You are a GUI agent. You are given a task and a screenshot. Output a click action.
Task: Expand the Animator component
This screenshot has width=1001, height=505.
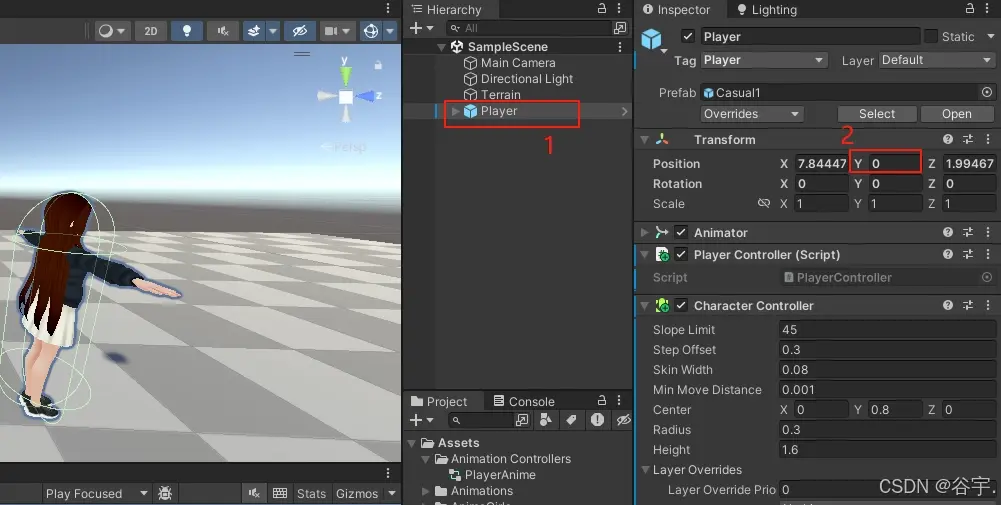(645, 233)
